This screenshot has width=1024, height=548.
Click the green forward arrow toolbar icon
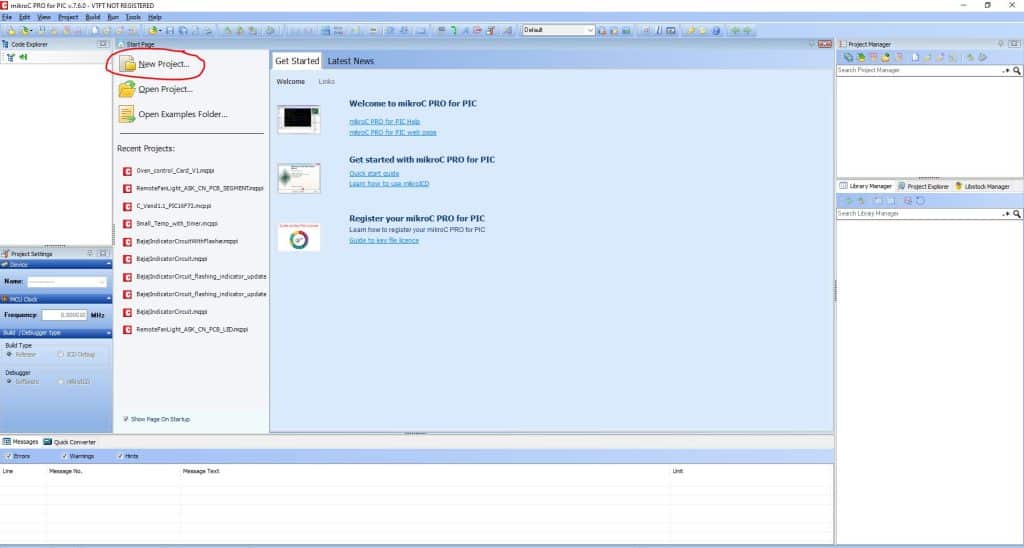tap(746, 30)
